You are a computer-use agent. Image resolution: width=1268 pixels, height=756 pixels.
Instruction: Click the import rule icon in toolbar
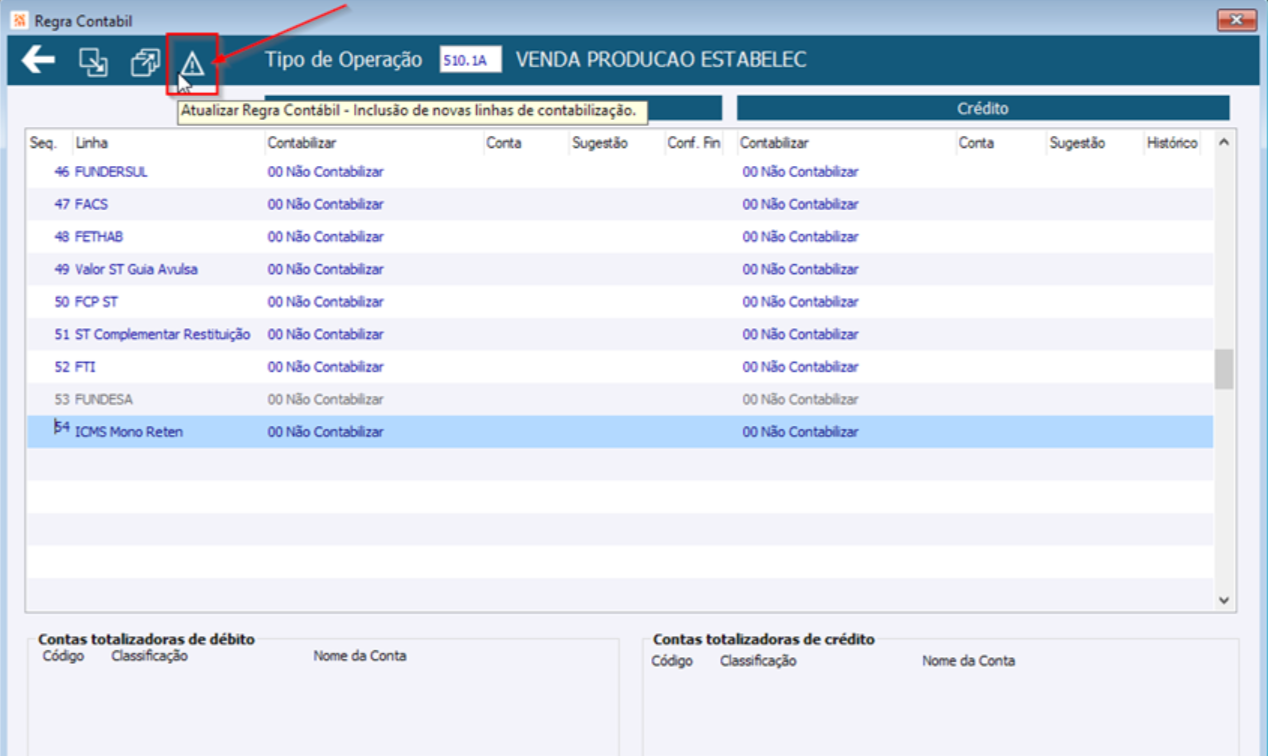93,62
